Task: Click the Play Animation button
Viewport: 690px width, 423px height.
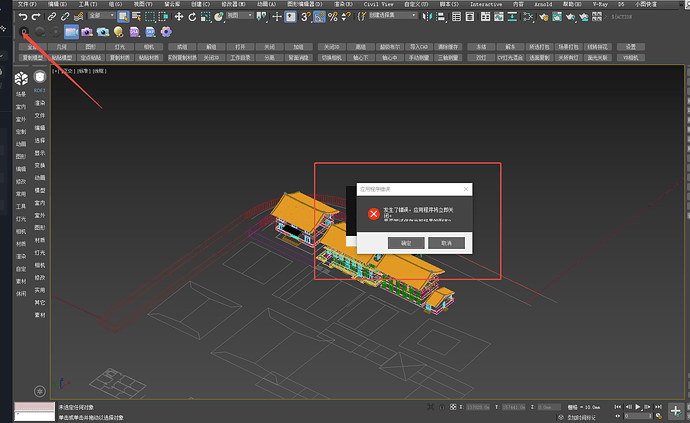Action: 638,407
